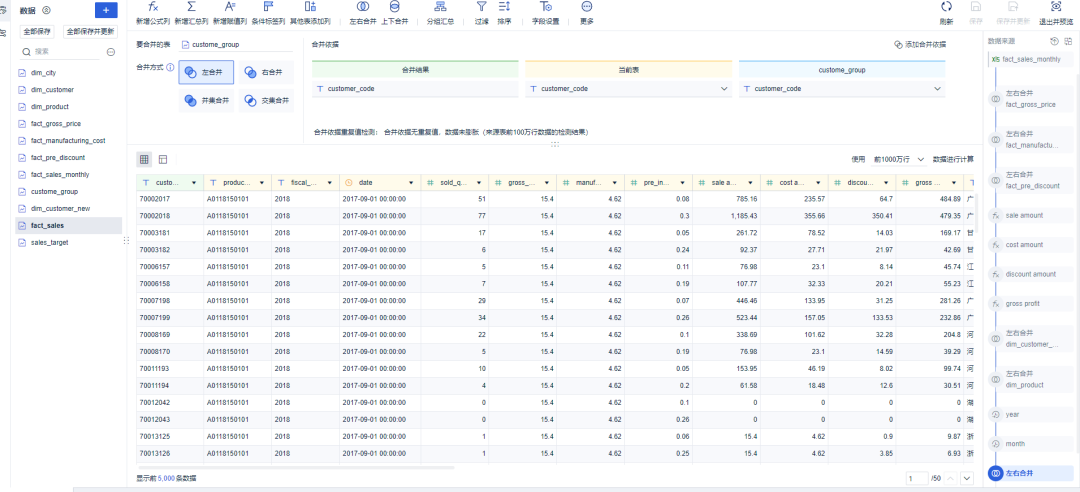Click 全部保存 save all button
1080x492 pixels.
click(35, 32)
